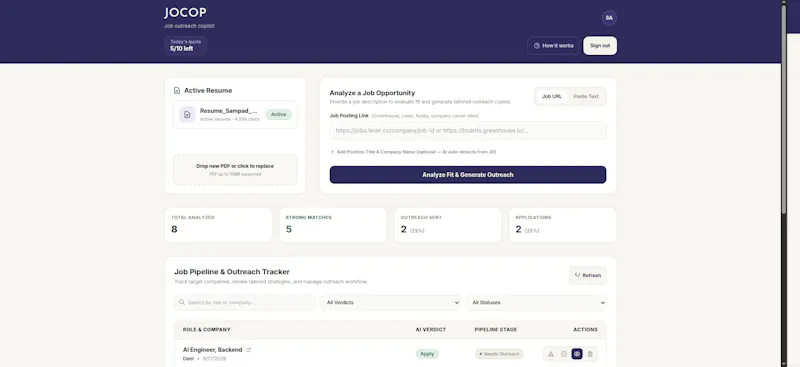Switch to Paste Text tab
The image size is (800, 367).
tap(586, 96)
